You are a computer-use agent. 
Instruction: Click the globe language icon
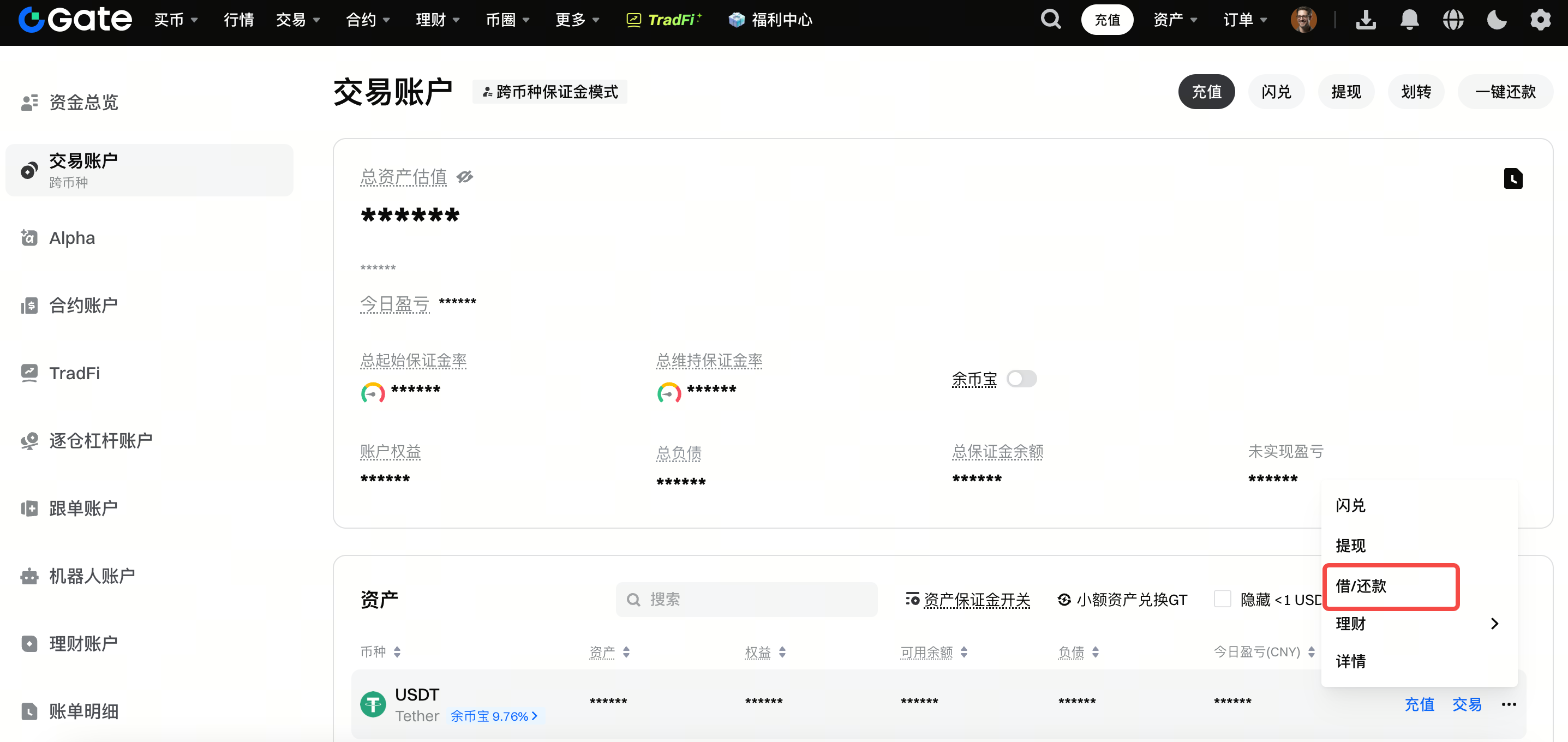(x=1453, y=20)
